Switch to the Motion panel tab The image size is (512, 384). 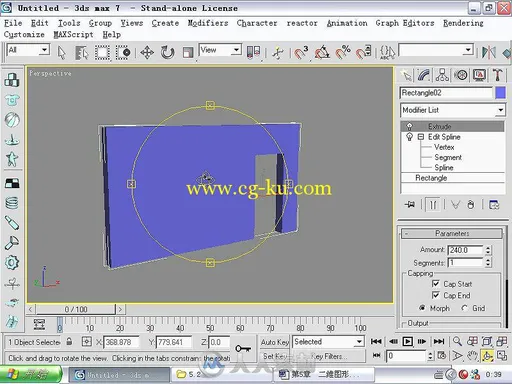[x=461, y=75]
